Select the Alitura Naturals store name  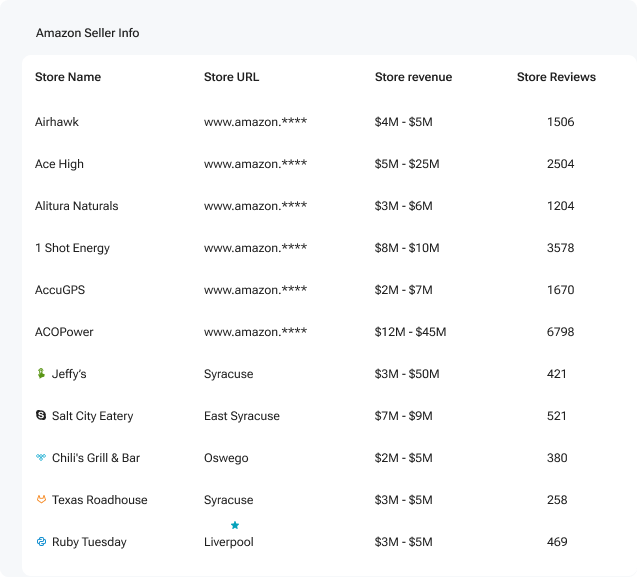tap(76, 206)
